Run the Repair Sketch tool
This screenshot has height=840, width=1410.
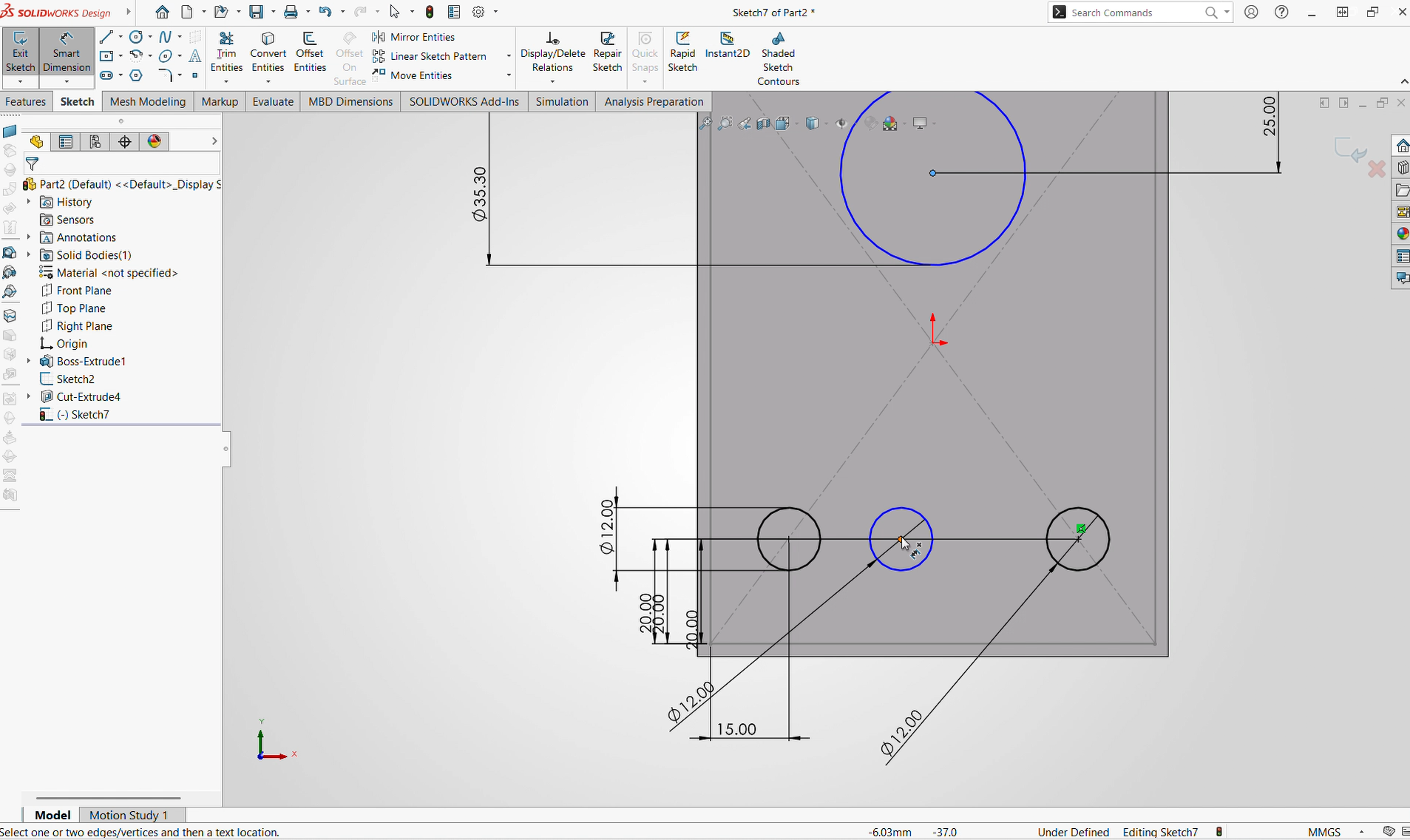coord(607,52)
